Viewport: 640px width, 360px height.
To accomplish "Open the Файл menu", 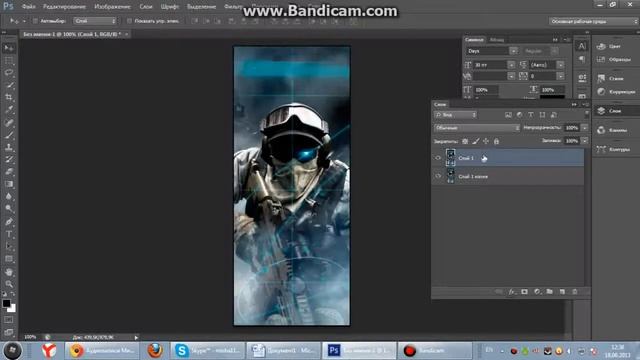I will [x=29, y=7].
